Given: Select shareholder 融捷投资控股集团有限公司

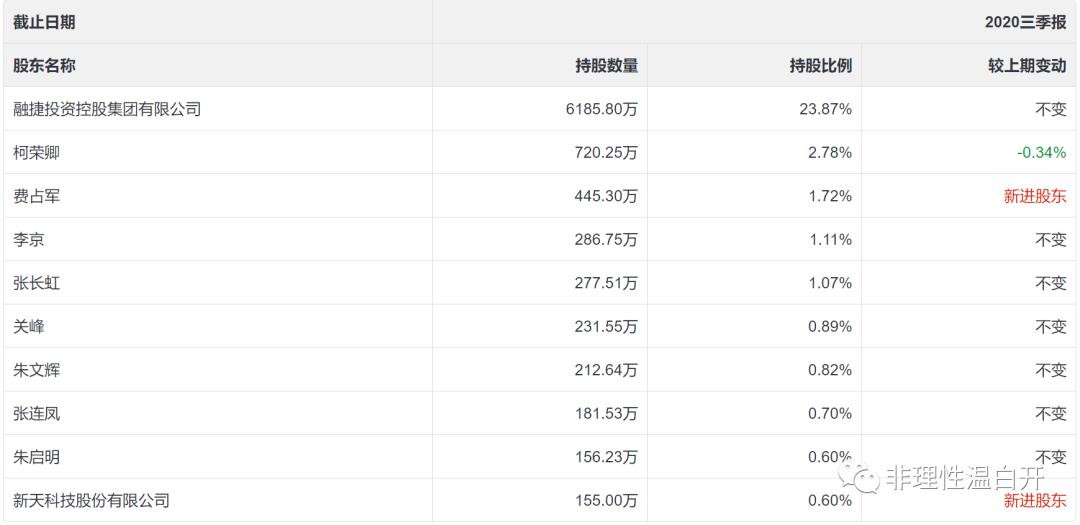Looking at the screenshot, I should tap(107, 109).
